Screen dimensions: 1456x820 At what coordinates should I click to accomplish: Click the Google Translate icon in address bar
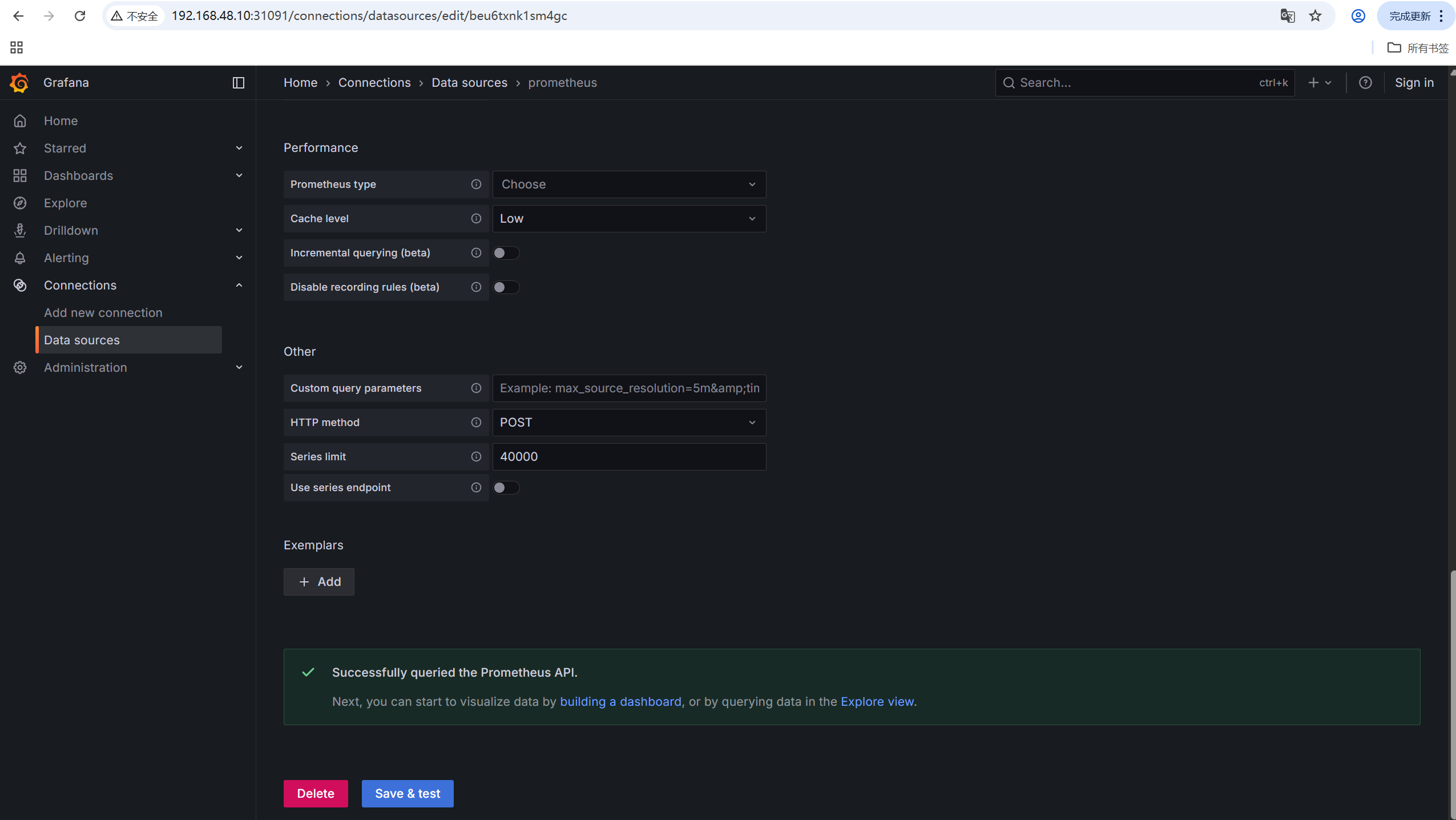click(x=1288, y=16)
